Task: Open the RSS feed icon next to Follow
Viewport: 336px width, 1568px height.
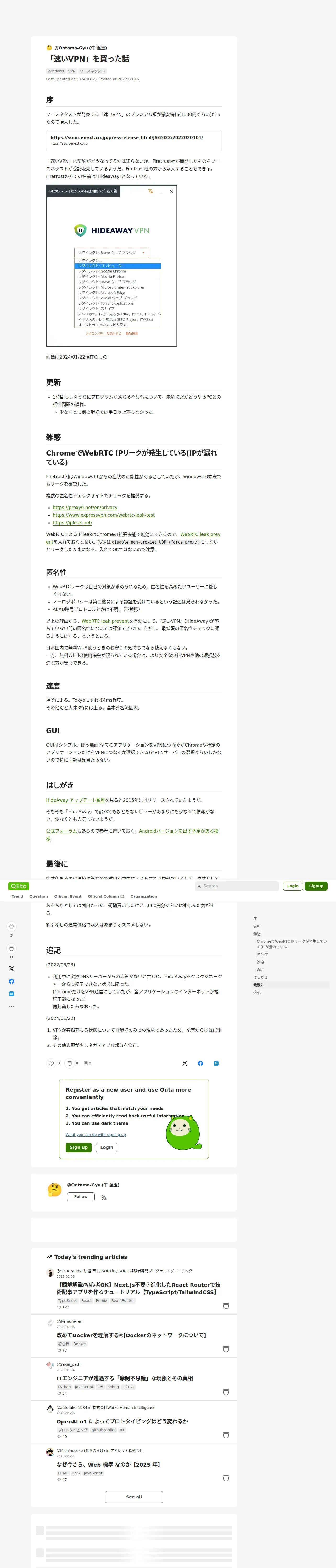Action: pos(104,1197)
